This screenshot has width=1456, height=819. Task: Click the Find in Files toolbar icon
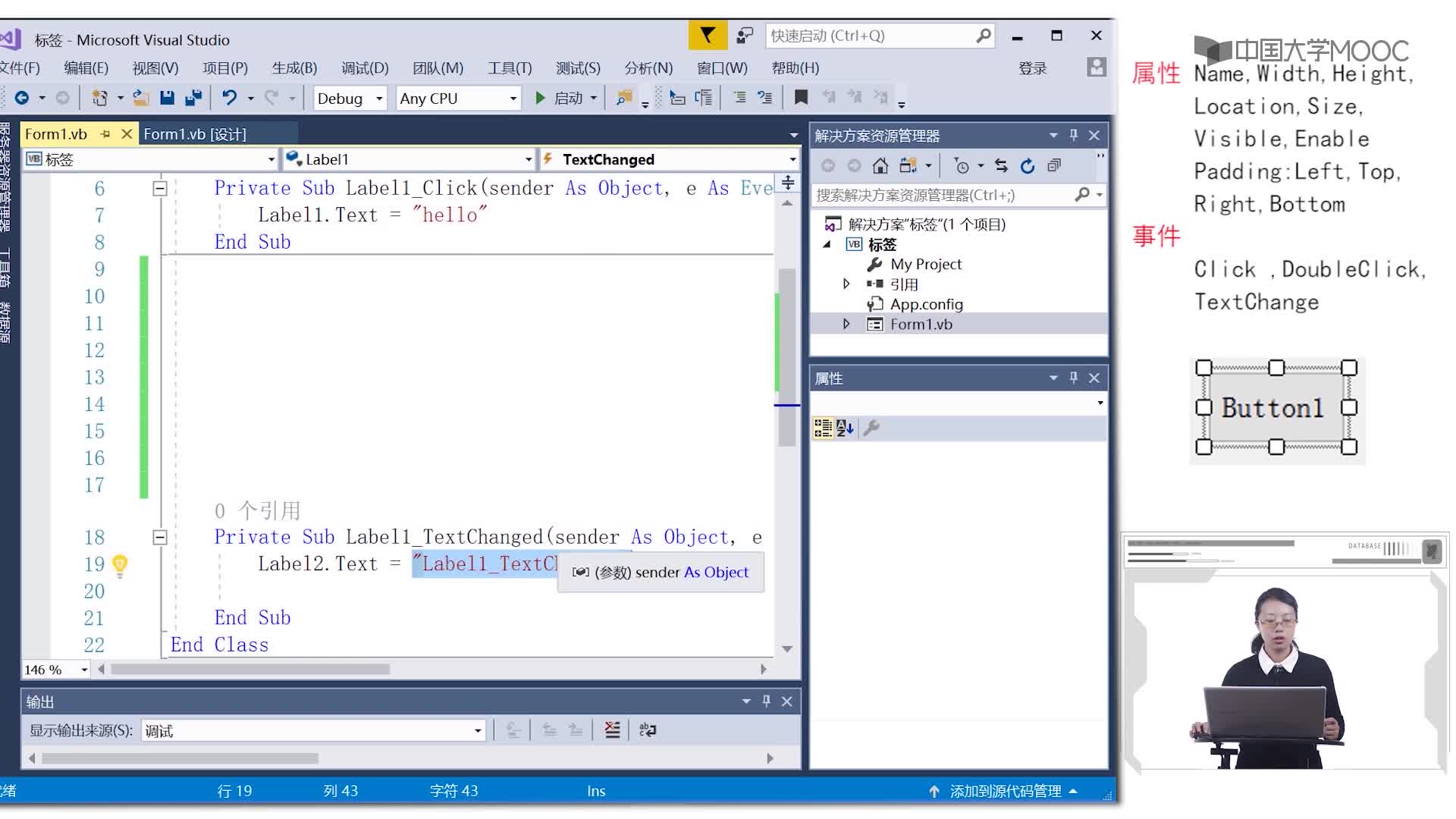coord(624,98)
